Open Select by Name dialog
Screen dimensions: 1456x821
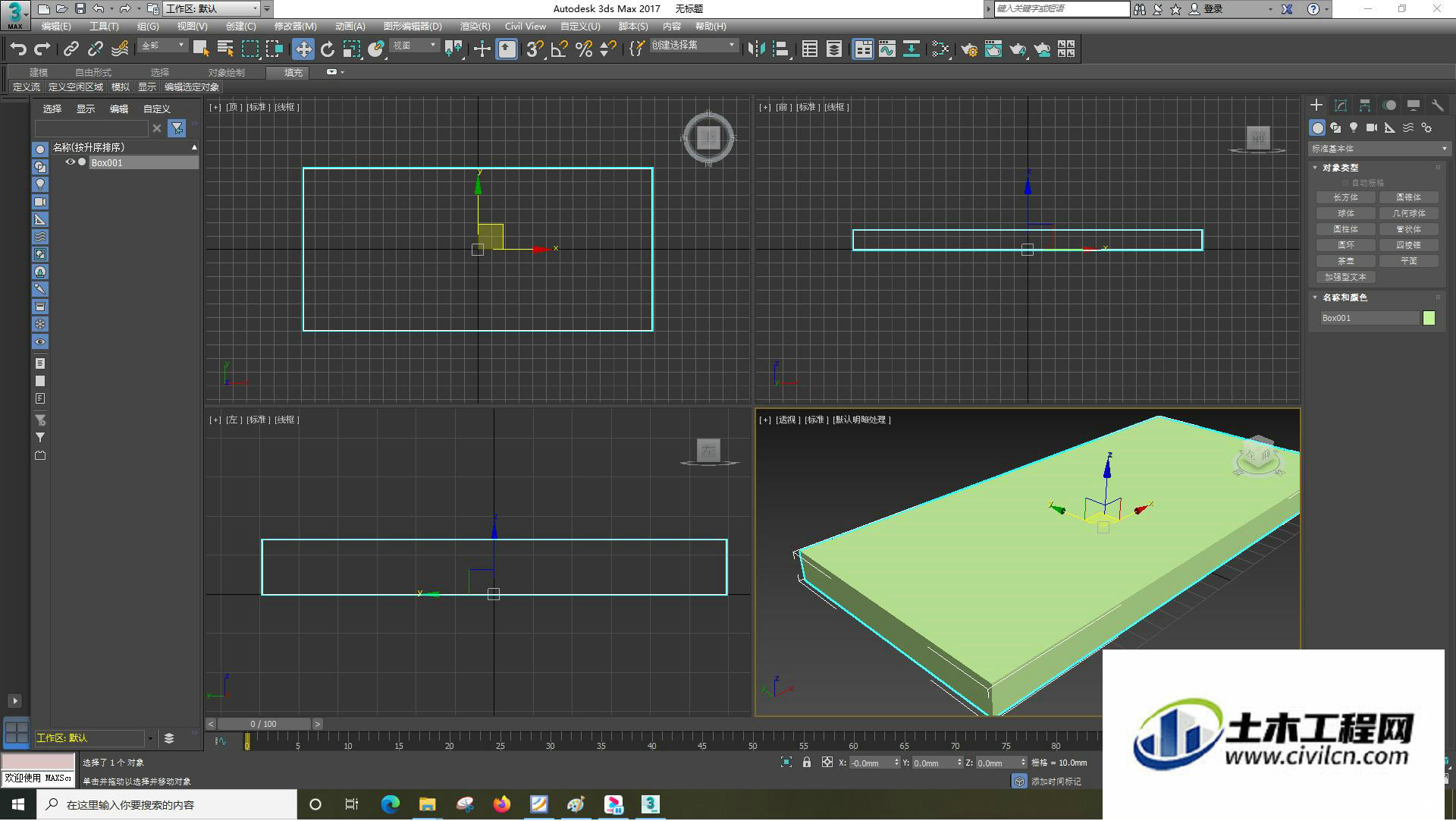[225, 49]
